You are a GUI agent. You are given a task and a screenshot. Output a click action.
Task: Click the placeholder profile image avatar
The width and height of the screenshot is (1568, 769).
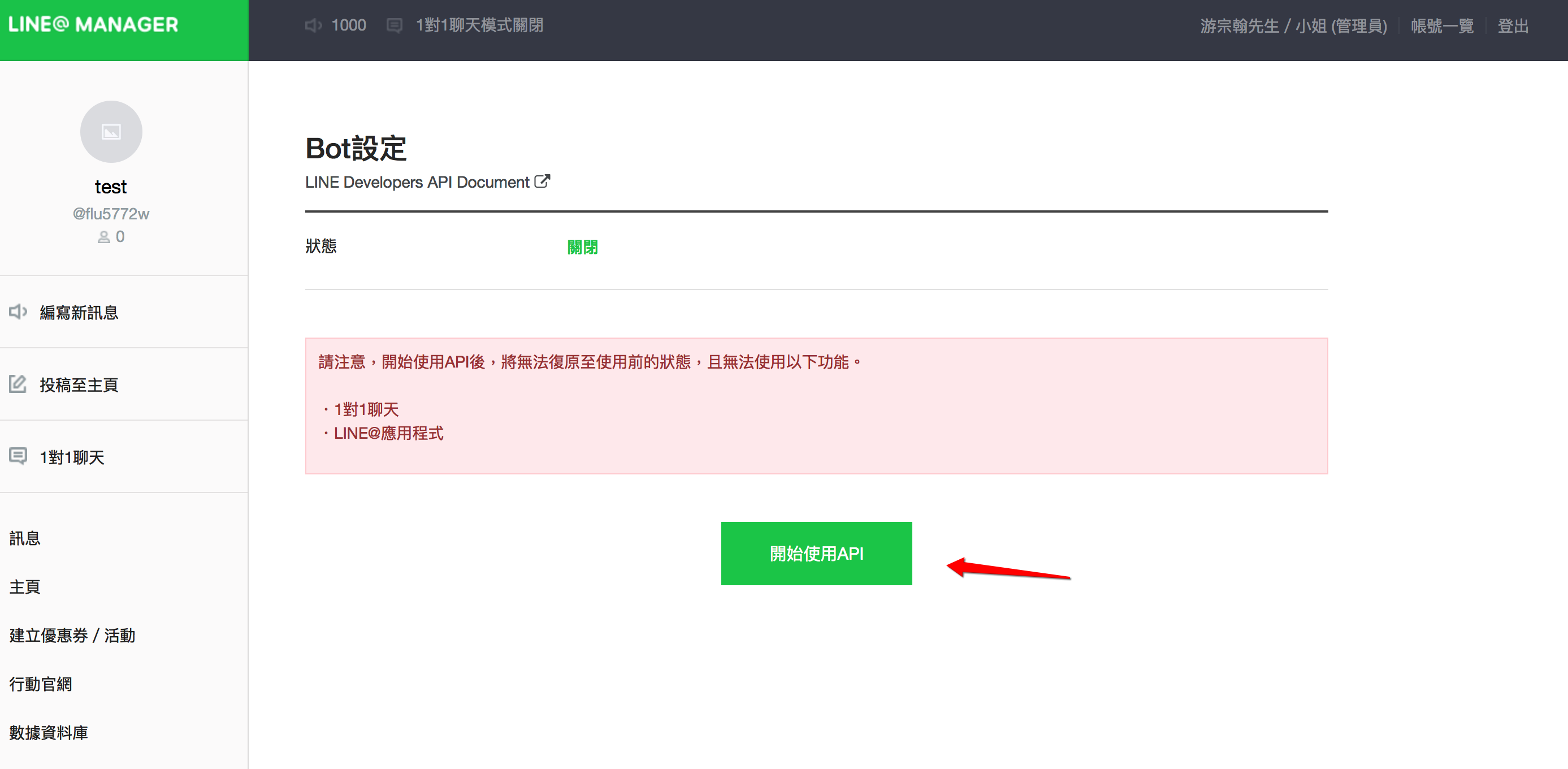(111, 132)
